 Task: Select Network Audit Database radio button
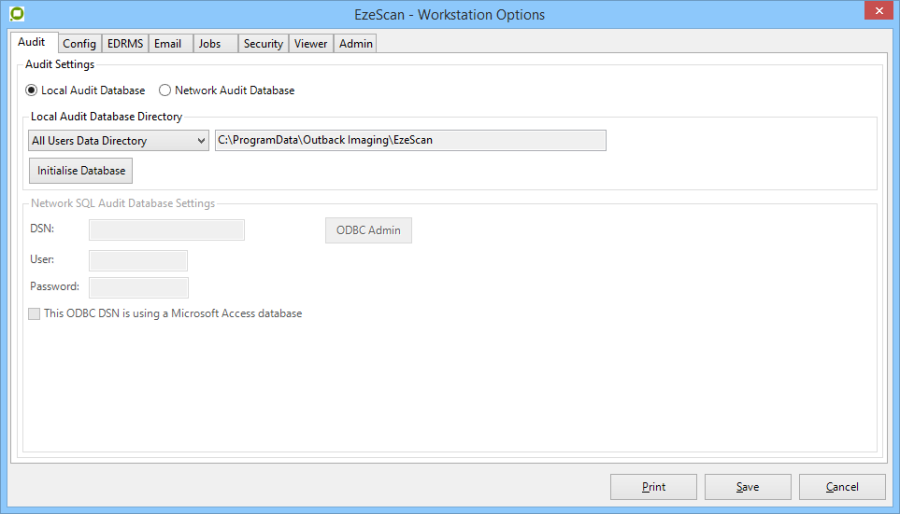tap(166, 90)
